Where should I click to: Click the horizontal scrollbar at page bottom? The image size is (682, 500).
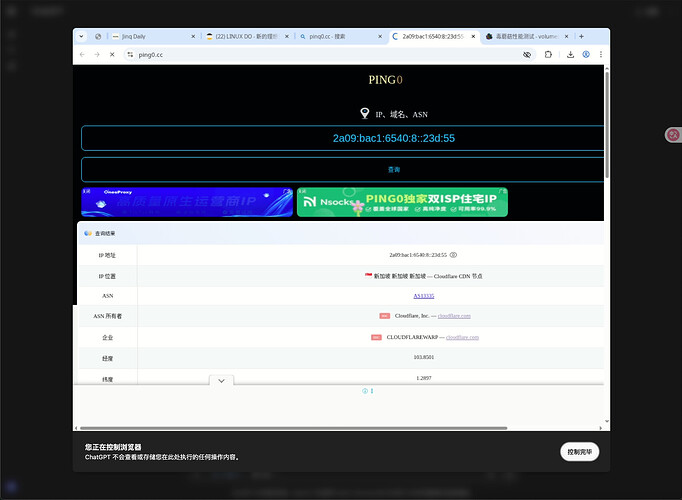[294, 428]
